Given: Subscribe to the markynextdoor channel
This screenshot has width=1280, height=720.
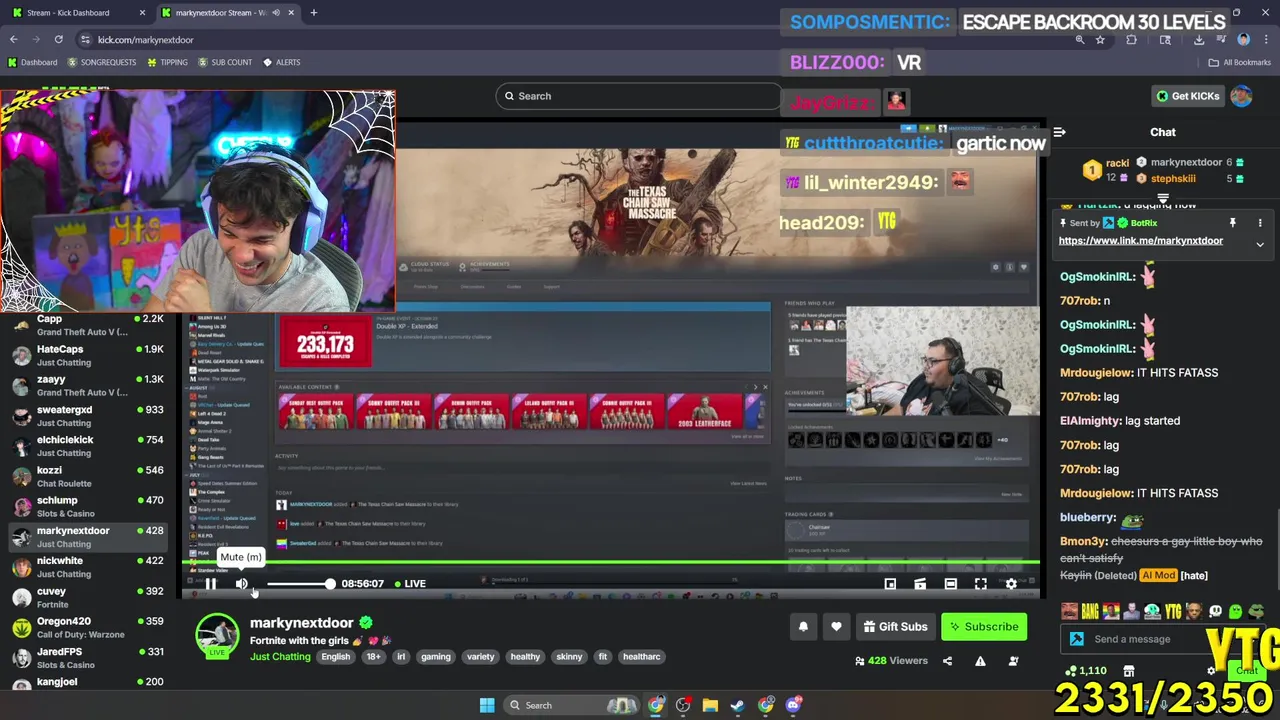Looking at the screenshot, I should point(984,627).
